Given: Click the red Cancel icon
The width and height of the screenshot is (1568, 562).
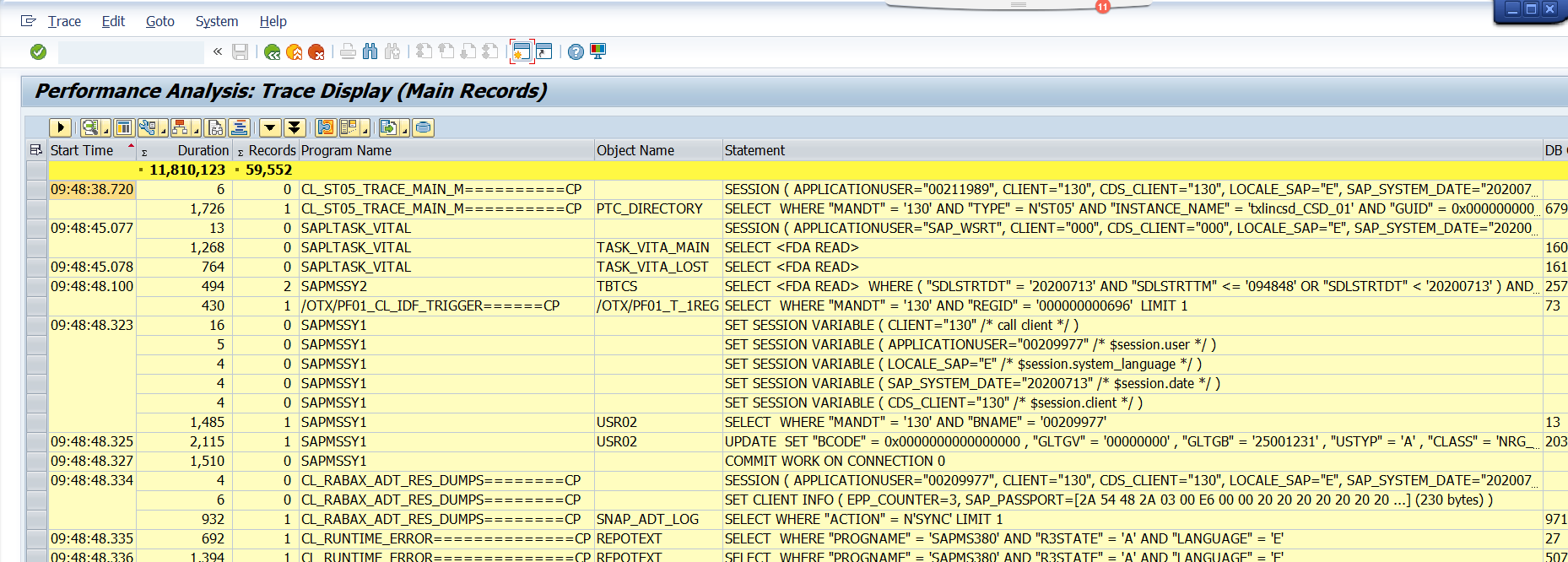Looking at the screenshot, I should pos(316,52).
